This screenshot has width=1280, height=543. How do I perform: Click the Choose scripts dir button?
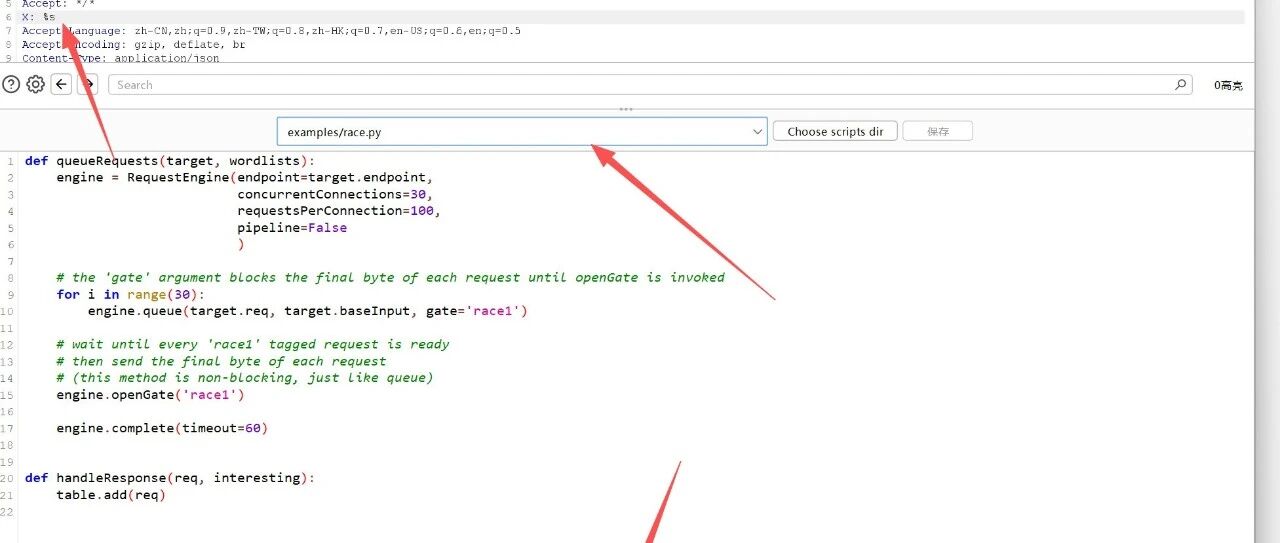(x=835, y=131)
